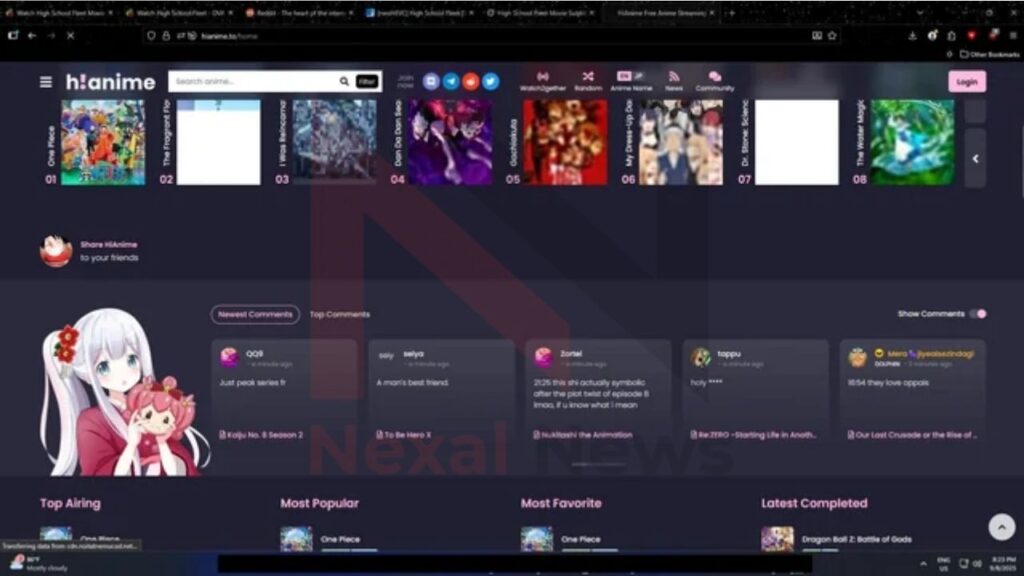Screen dimensions: 1024x576
Task: Open the Telegram icon
Action: [452, 80]
